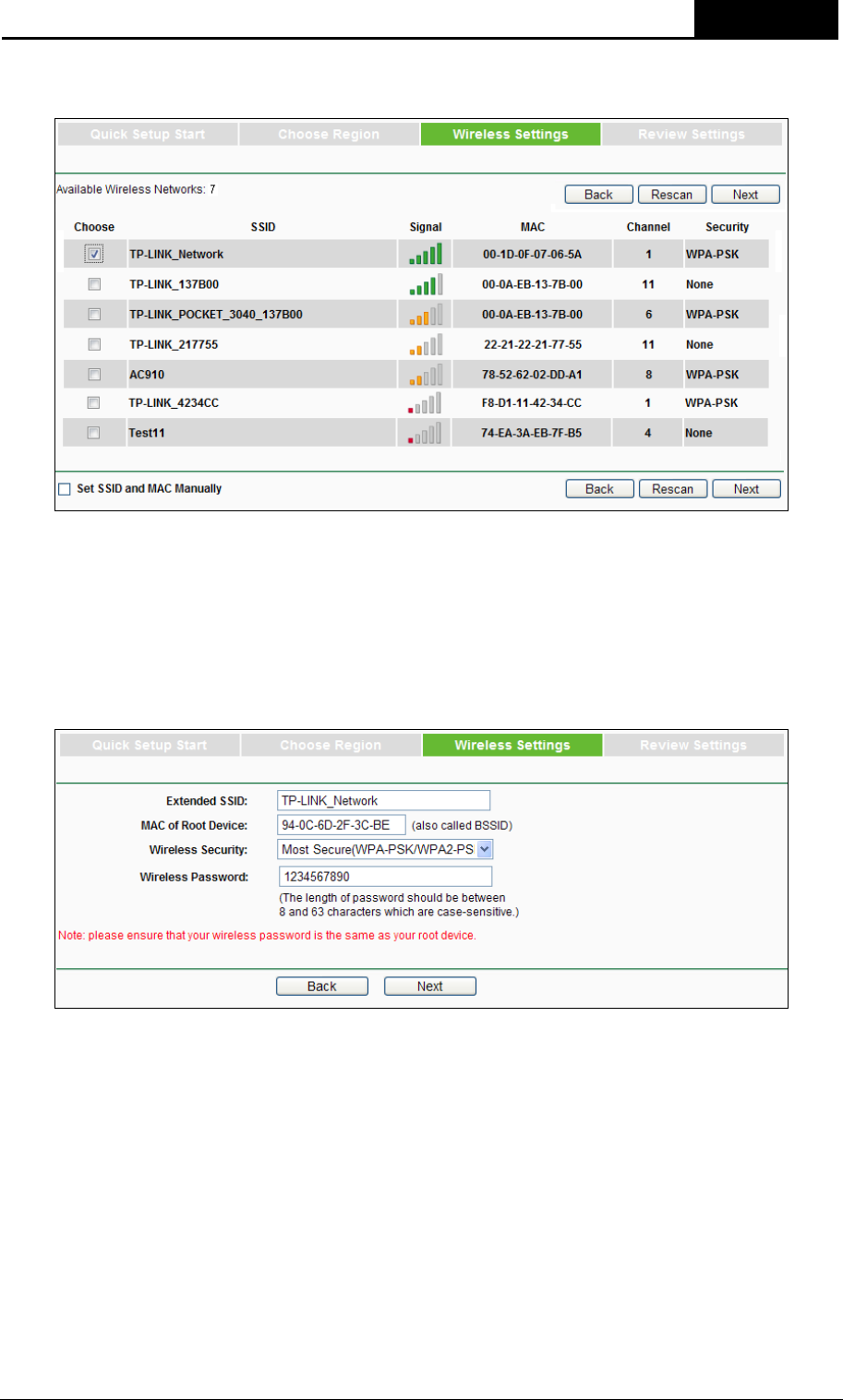
Task: Click the Signal column header
Action: pos(426,227)
